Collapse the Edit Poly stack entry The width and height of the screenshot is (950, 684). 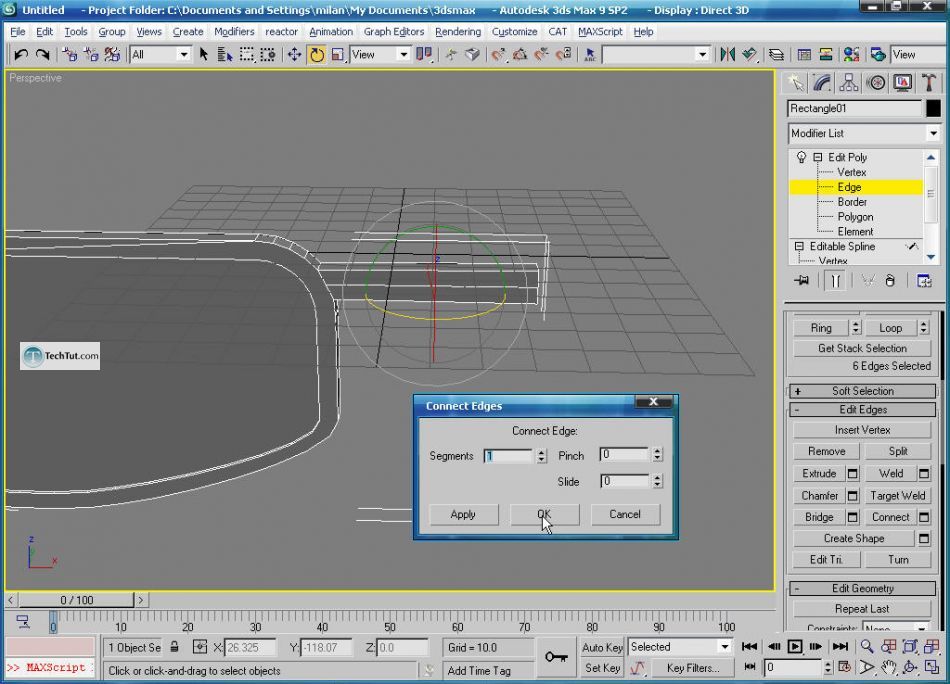click(818, 158)
